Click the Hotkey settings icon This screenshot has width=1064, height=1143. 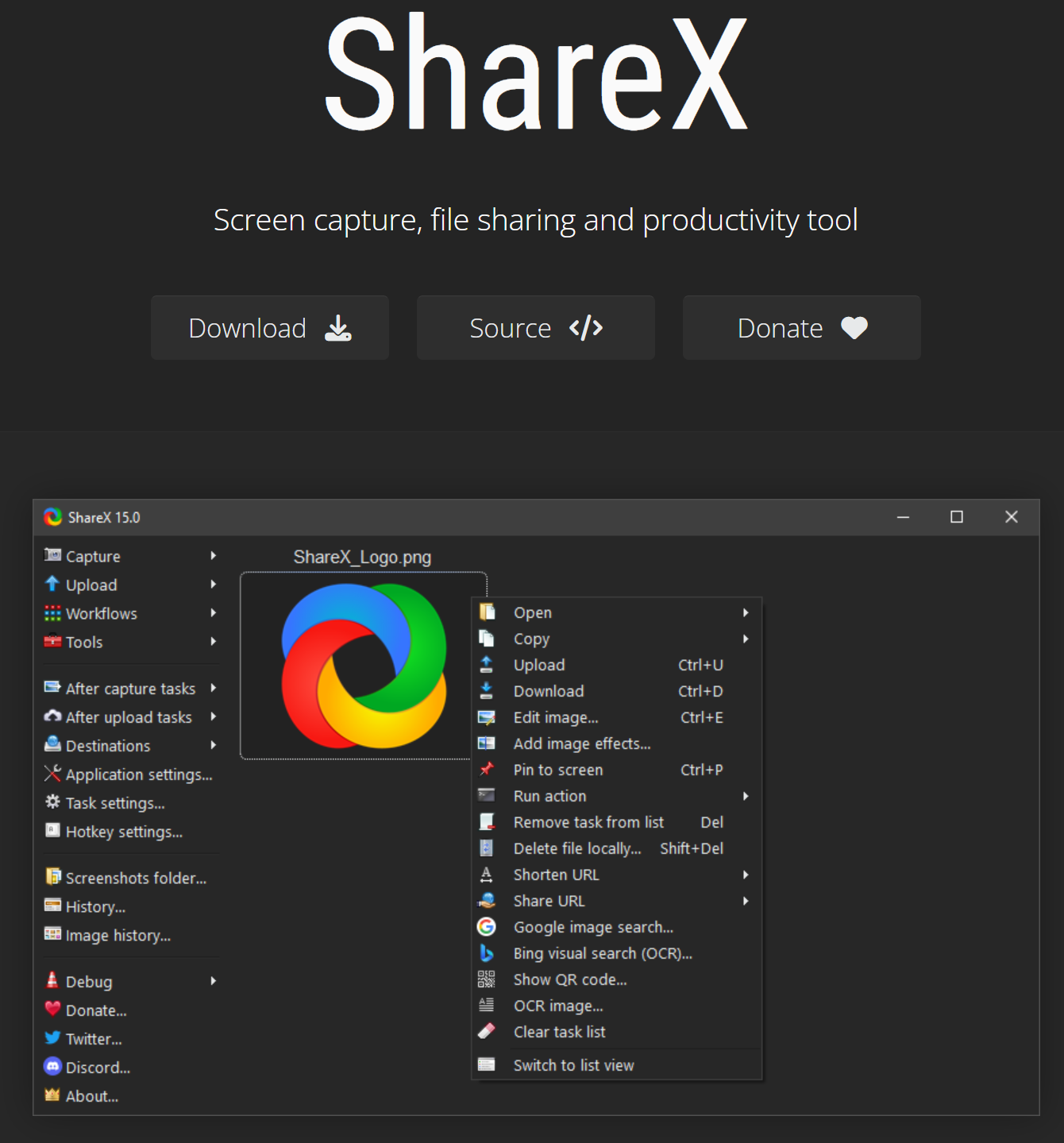52,830
